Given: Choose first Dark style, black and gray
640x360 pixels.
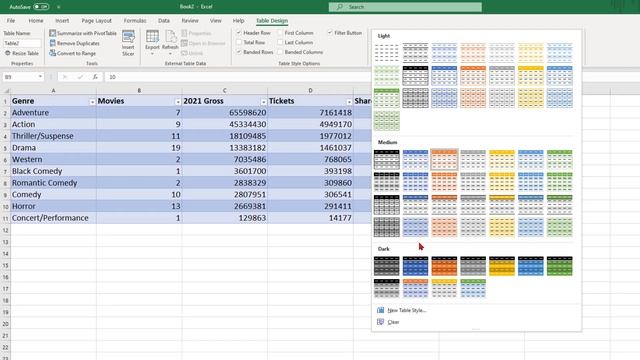Looking at the screenshot, I should pos(387,266).
